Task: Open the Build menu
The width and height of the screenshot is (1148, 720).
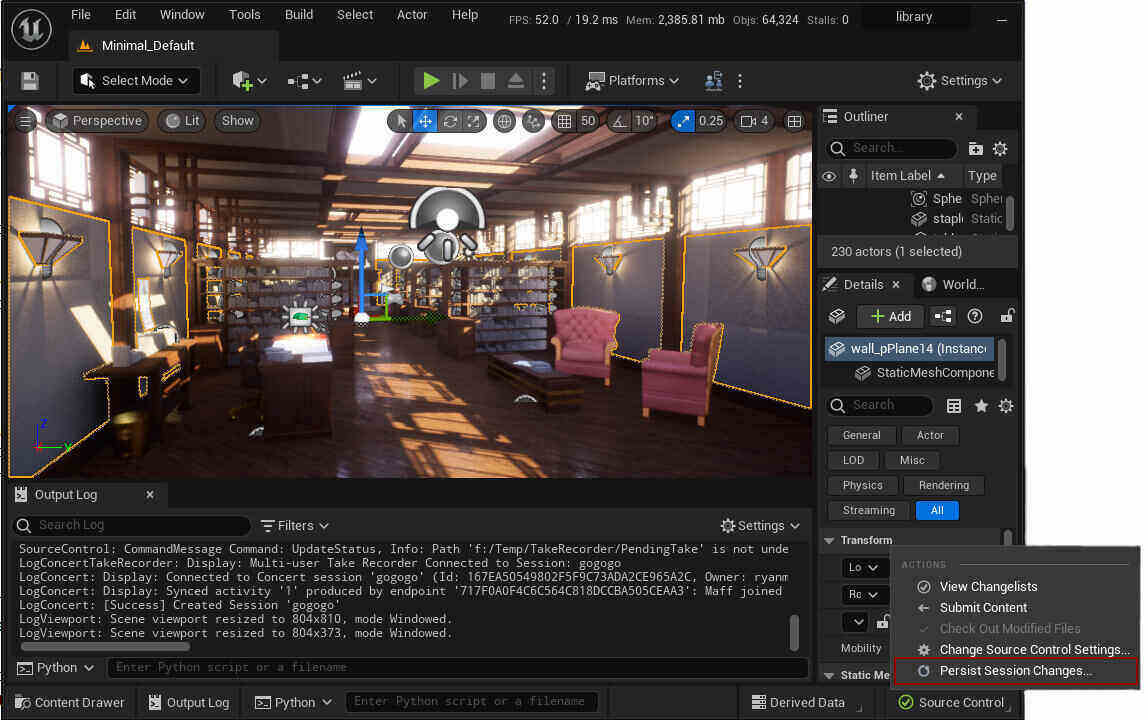Action: coord(299,15)
